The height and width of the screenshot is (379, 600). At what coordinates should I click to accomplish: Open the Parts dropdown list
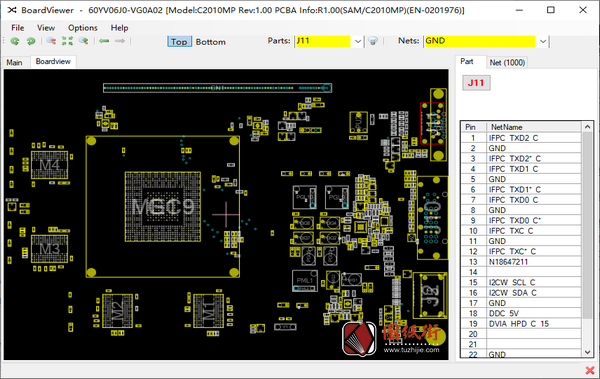357,41
